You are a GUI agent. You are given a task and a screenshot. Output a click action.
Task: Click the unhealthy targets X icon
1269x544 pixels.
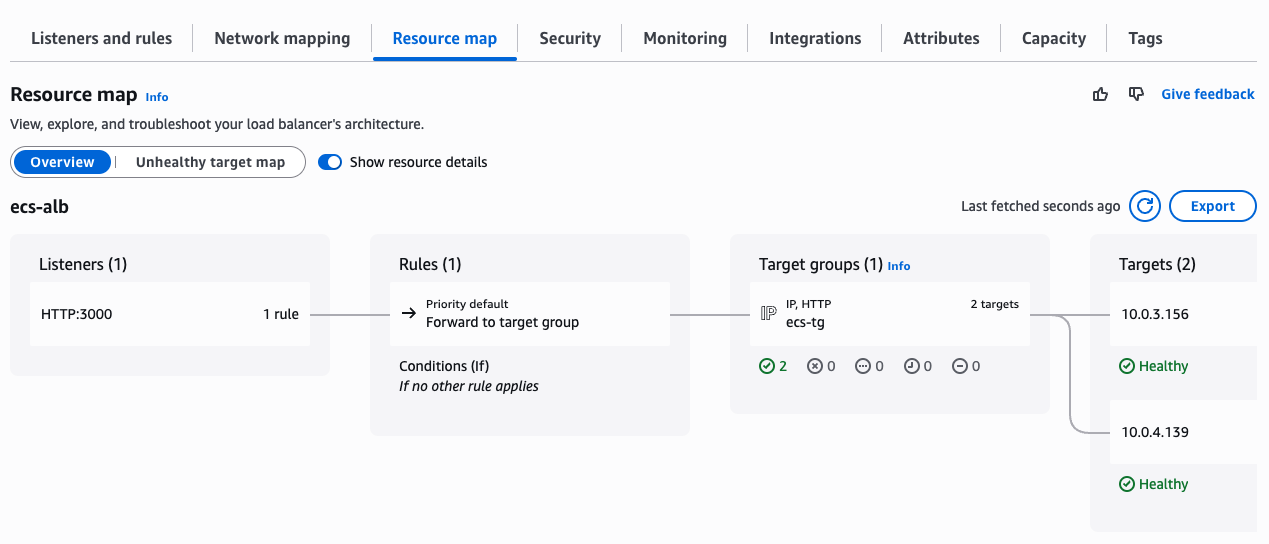point(815,366)
